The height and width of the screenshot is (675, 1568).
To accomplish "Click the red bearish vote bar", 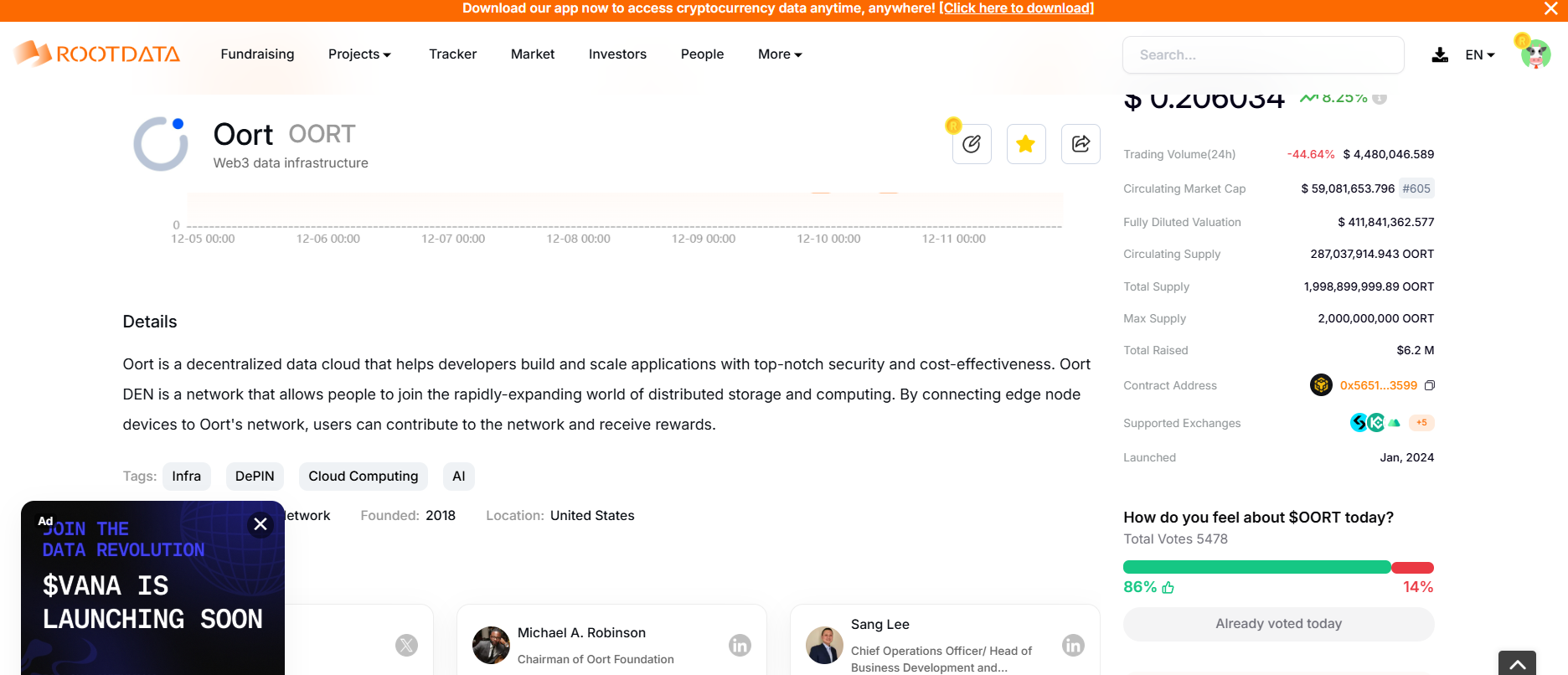I will click(1413, 568).
